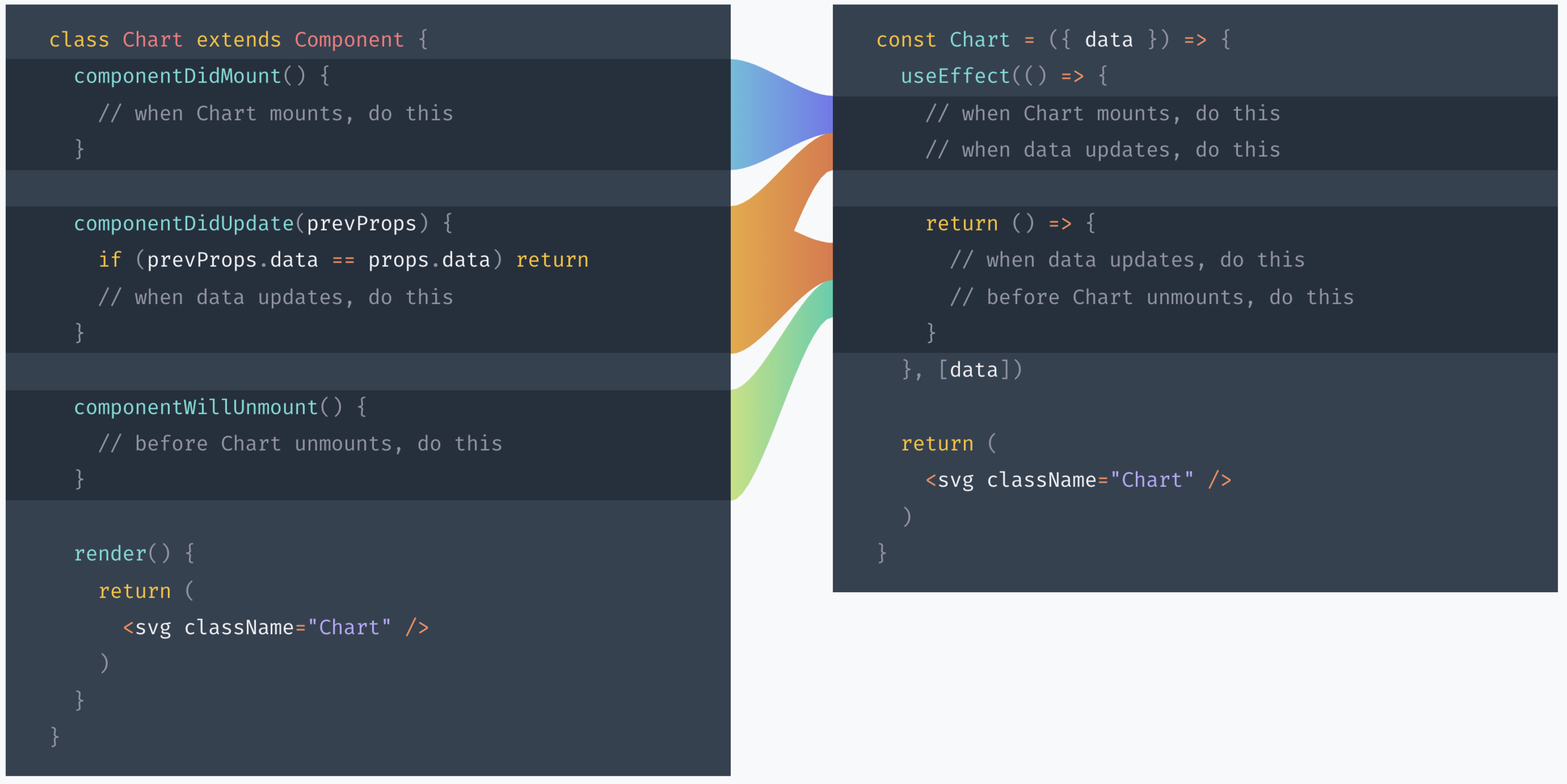The image size is (1567, 784).
Task: Click the svg className line in right panel
Action: coord(1078,480)
